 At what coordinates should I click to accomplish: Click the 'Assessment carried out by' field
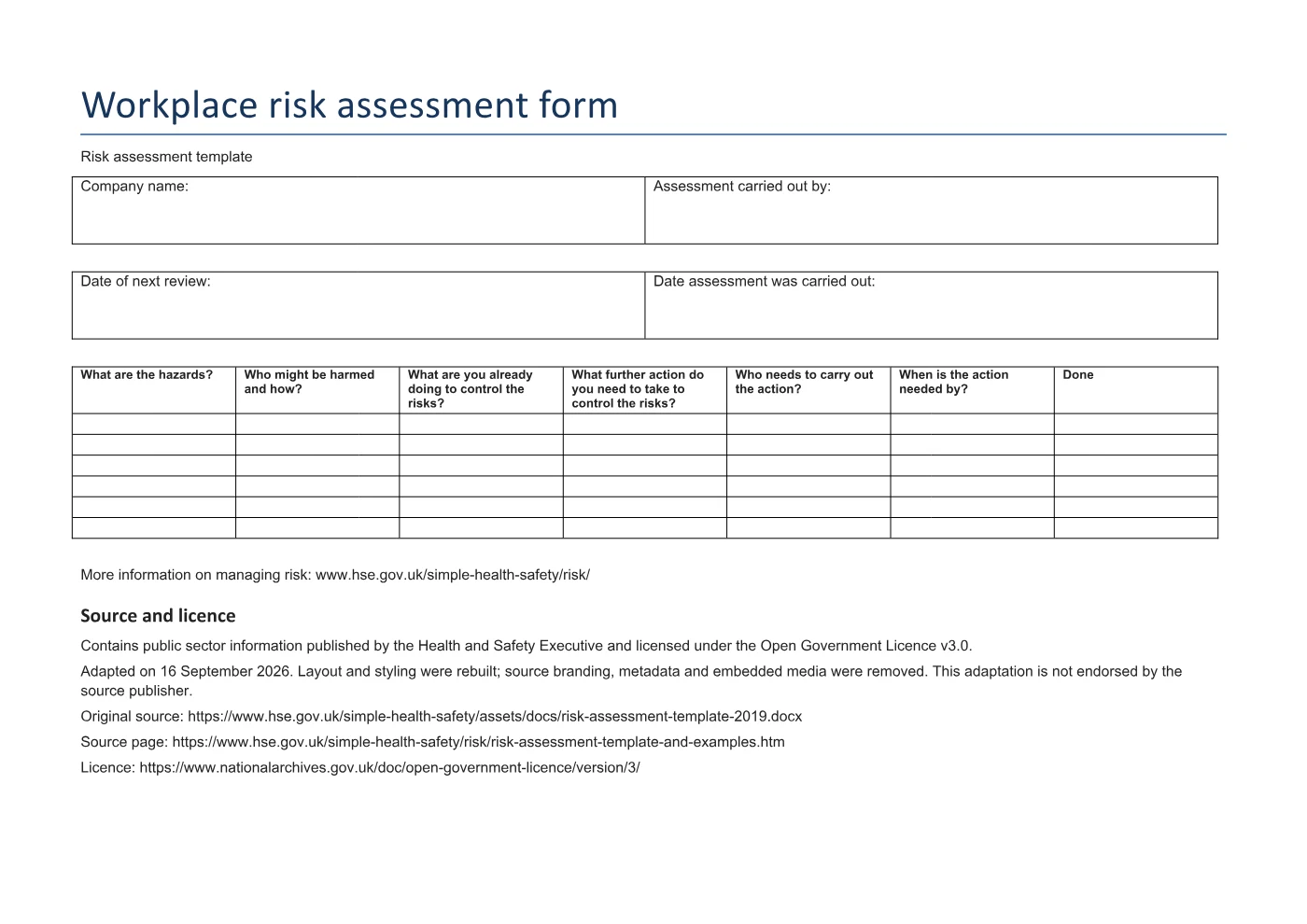(x=931, y=210)
